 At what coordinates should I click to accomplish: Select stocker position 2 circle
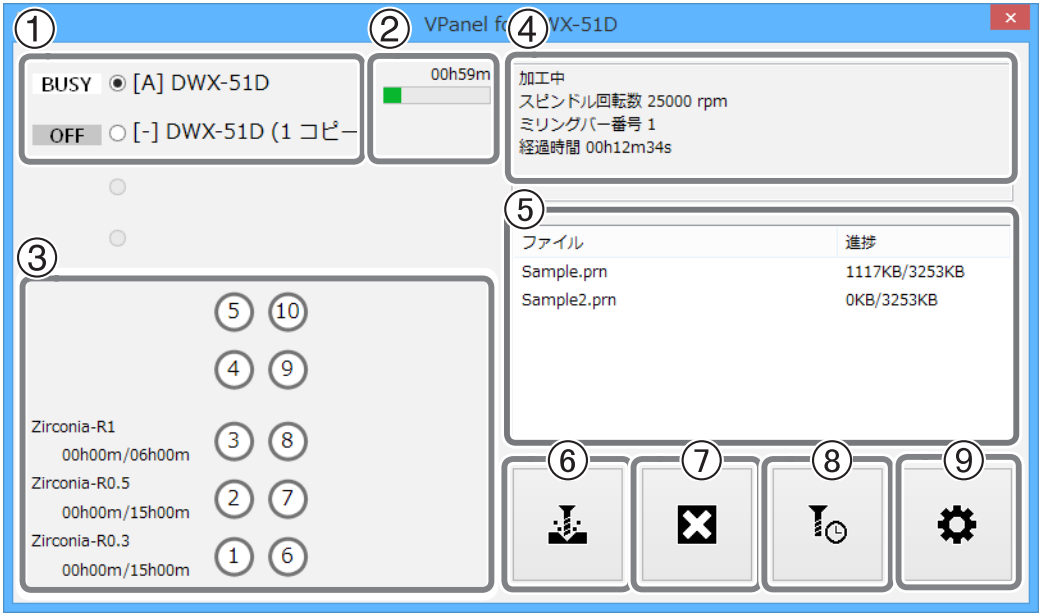point(234,498)
